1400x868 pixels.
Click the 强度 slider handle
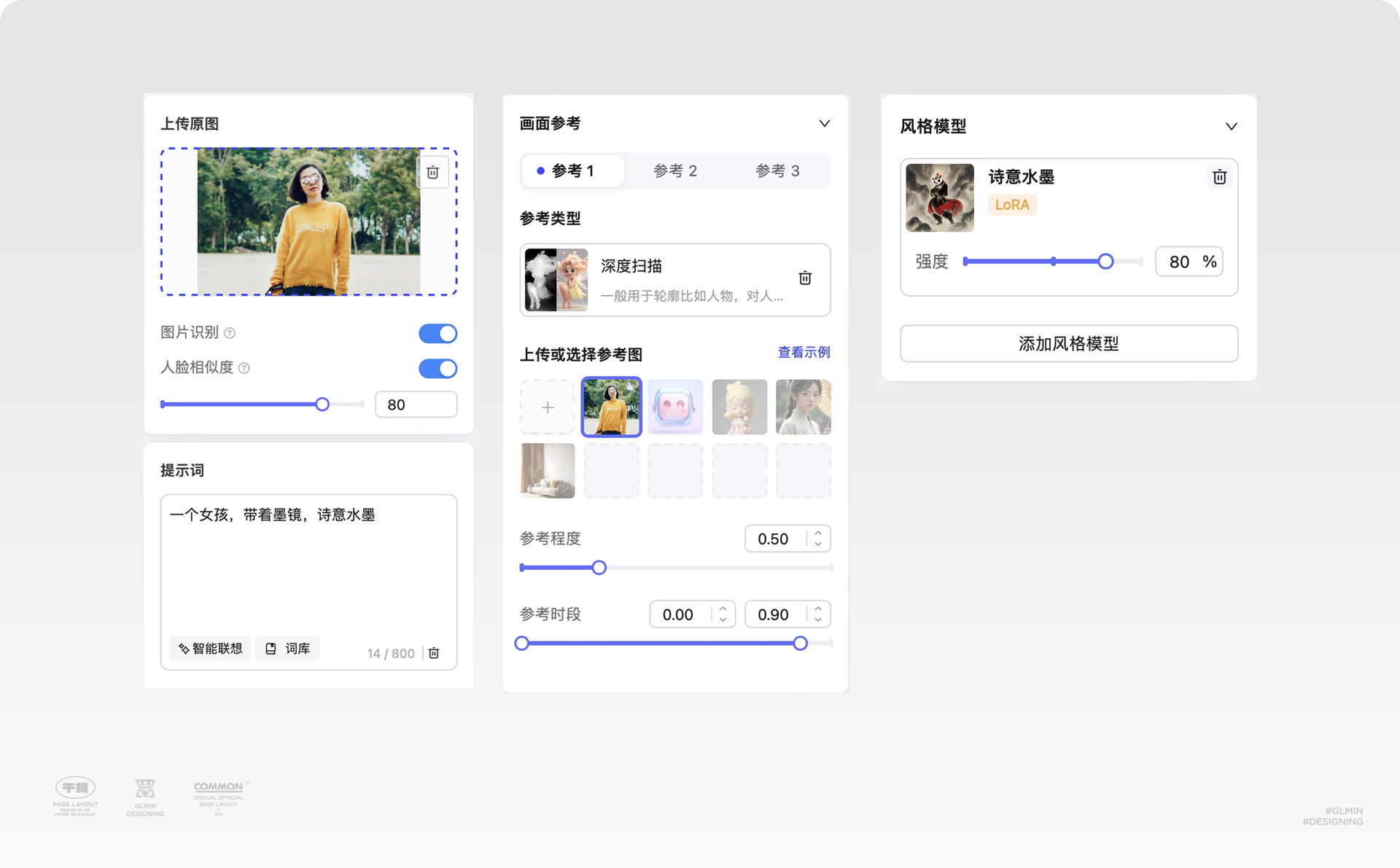click(1105, 261)
